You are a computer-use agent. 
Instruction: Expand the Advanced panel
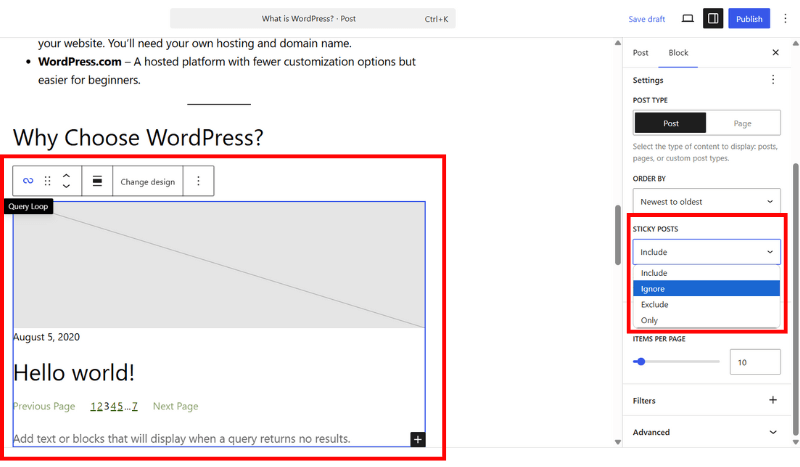click(x=706, y=432)
